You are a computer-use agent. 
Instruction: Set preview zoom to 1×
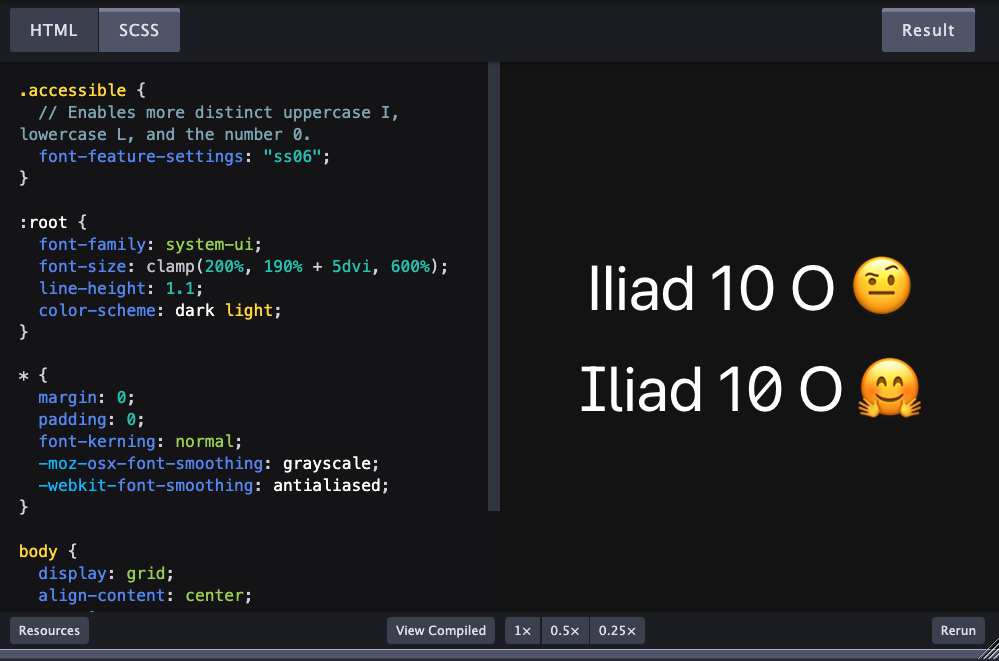click(522, 630)
